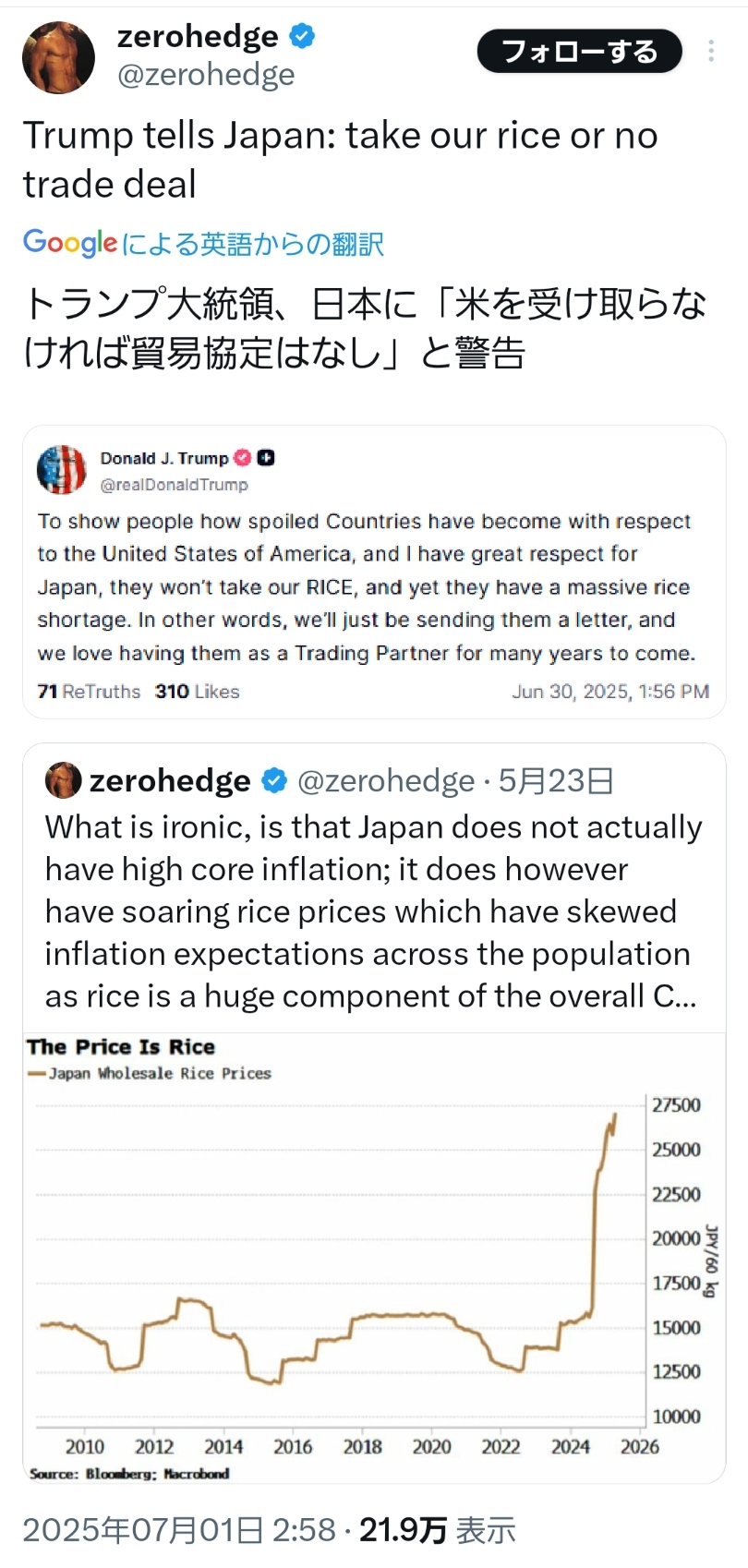Image resolution: width=748 pixels, height=1568 pixels.
Task: Open the Google translation attribution link
Action: (203, 243)
